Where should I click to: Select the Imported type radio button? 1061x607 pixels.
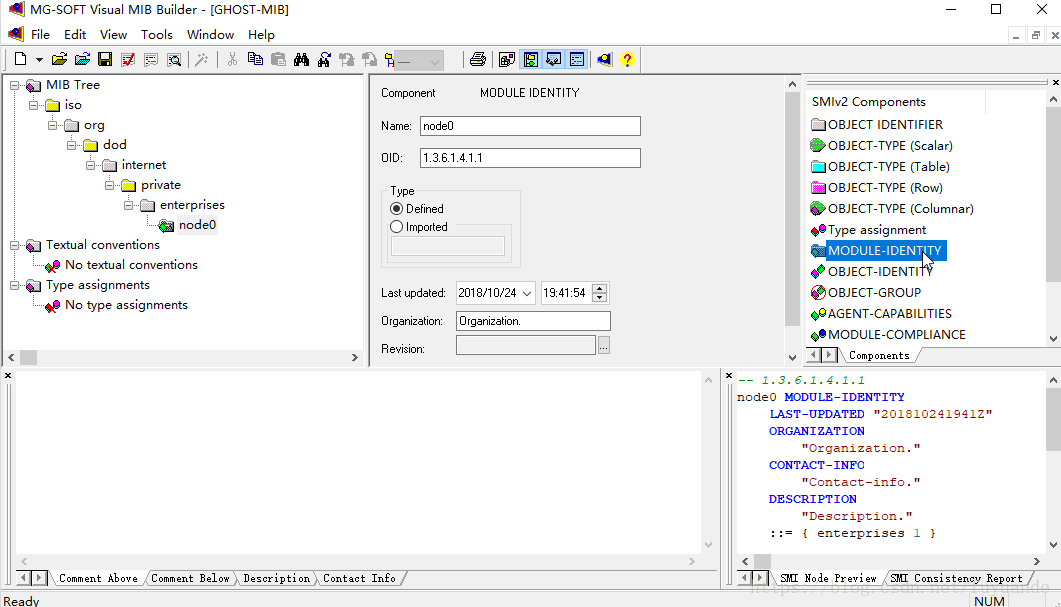coord(397,227)
